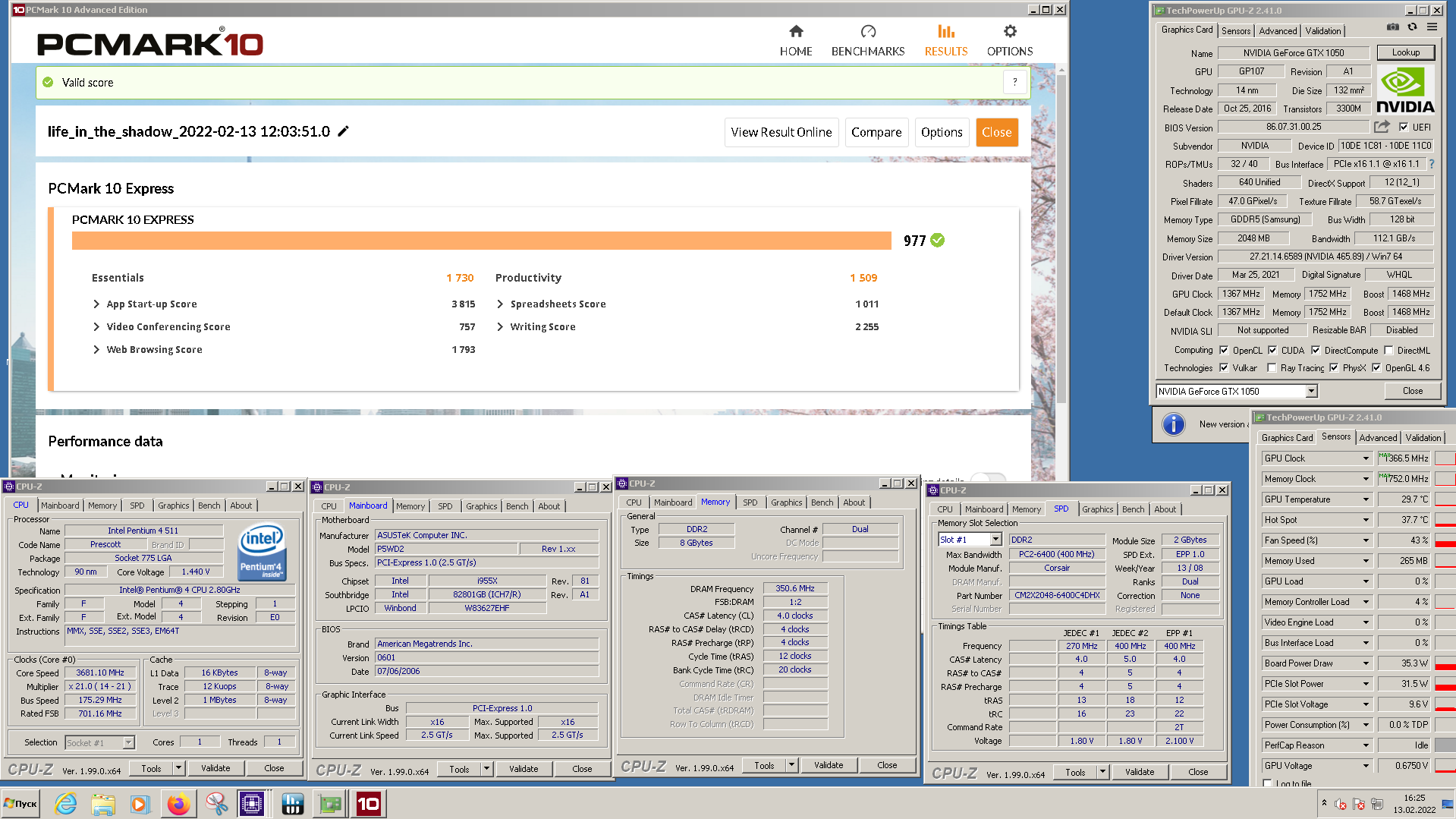Open the GPU-Z hamburger menu
The image size is (1456, 819).
pos(1432,27)
